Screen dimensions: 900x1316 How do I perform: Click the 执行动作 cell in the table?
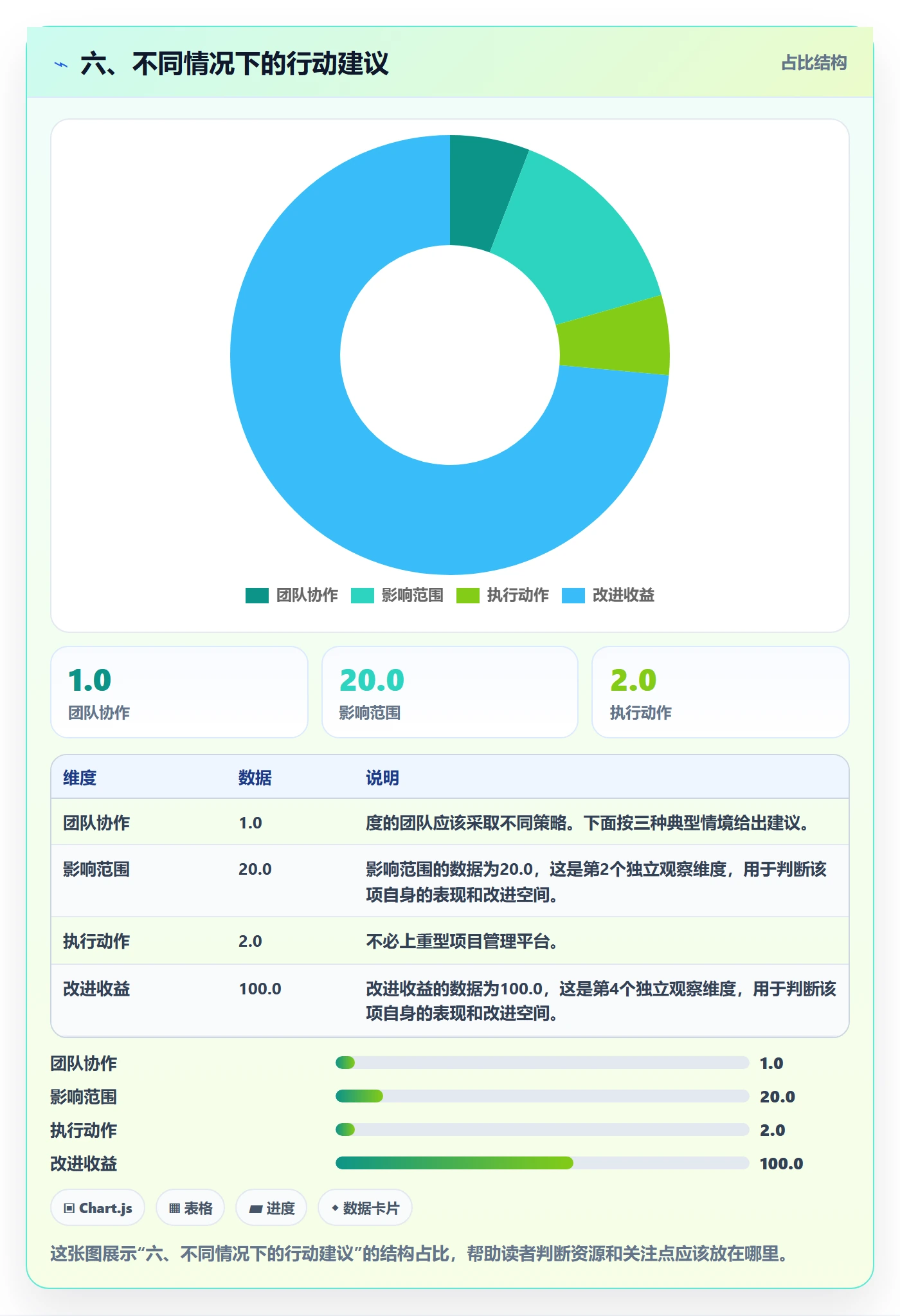96,941
